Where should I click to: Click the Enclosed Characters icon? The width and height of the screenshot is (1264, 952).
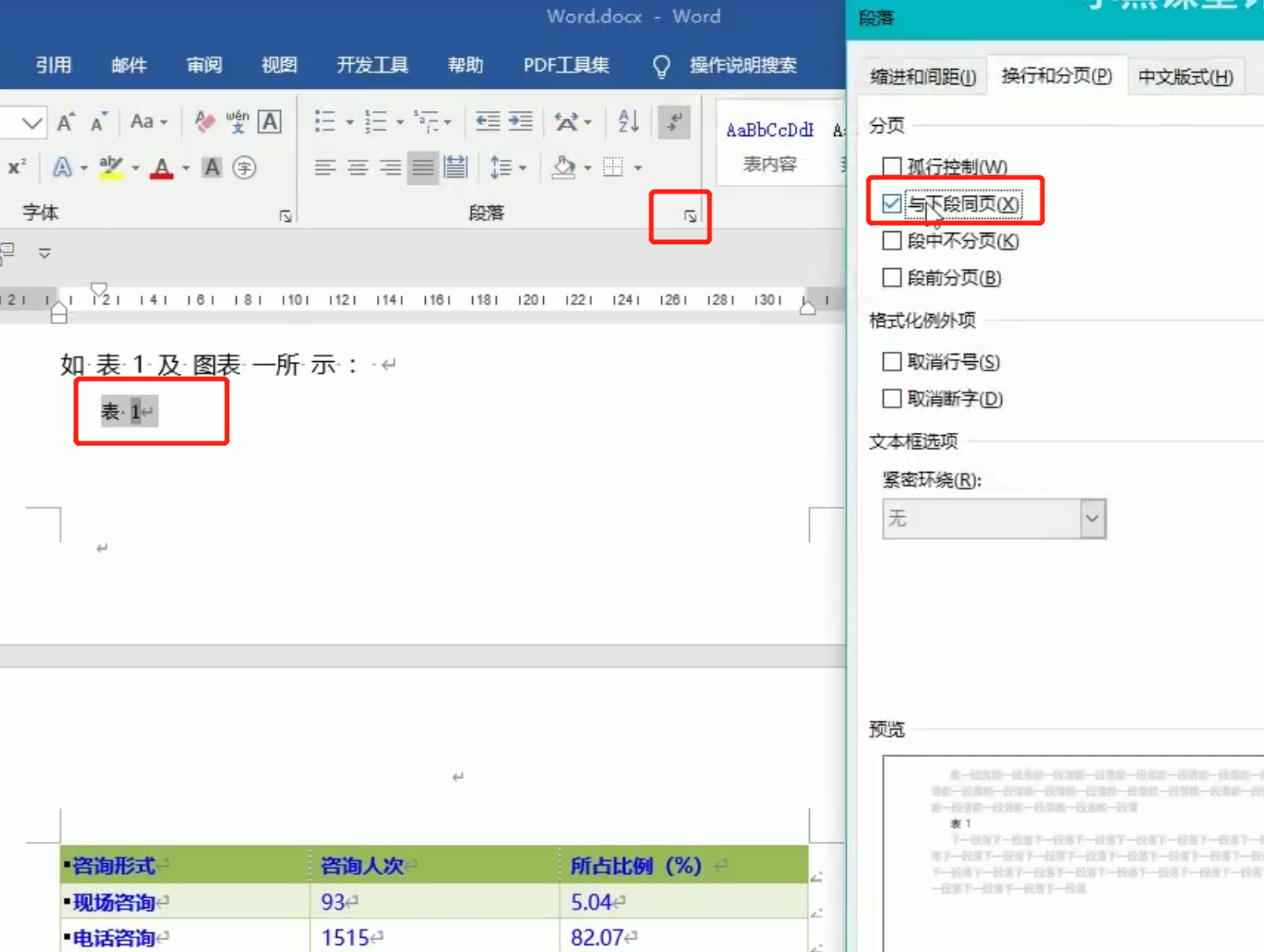click(245, 168)
